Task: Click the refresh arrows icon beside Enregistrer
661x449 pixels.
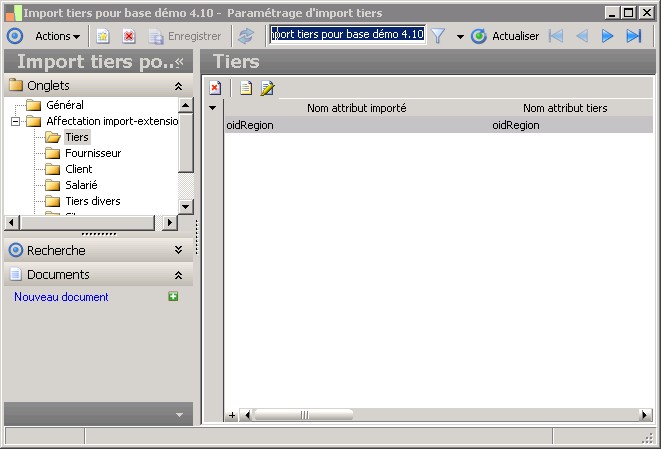Action: [x=246, y=36]
